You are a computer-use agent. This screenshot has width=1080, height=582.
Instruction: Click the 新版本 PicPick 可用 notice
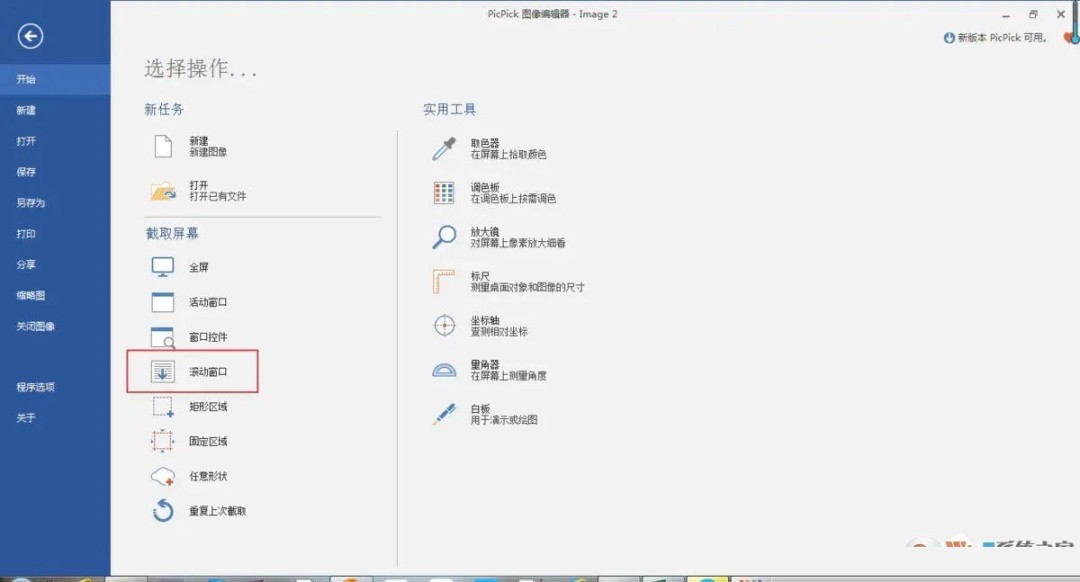1002,38
